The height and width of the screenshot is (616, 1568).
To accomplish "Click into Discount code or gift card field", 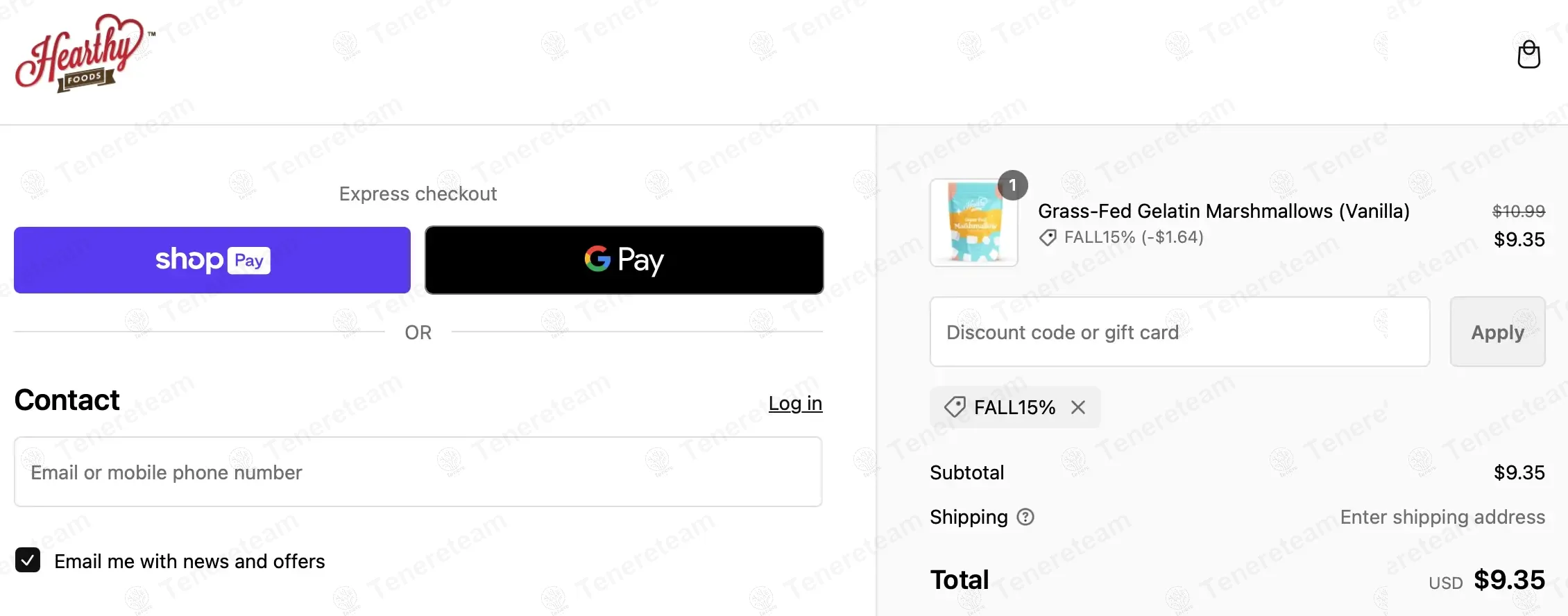I will pos(1179,332).
